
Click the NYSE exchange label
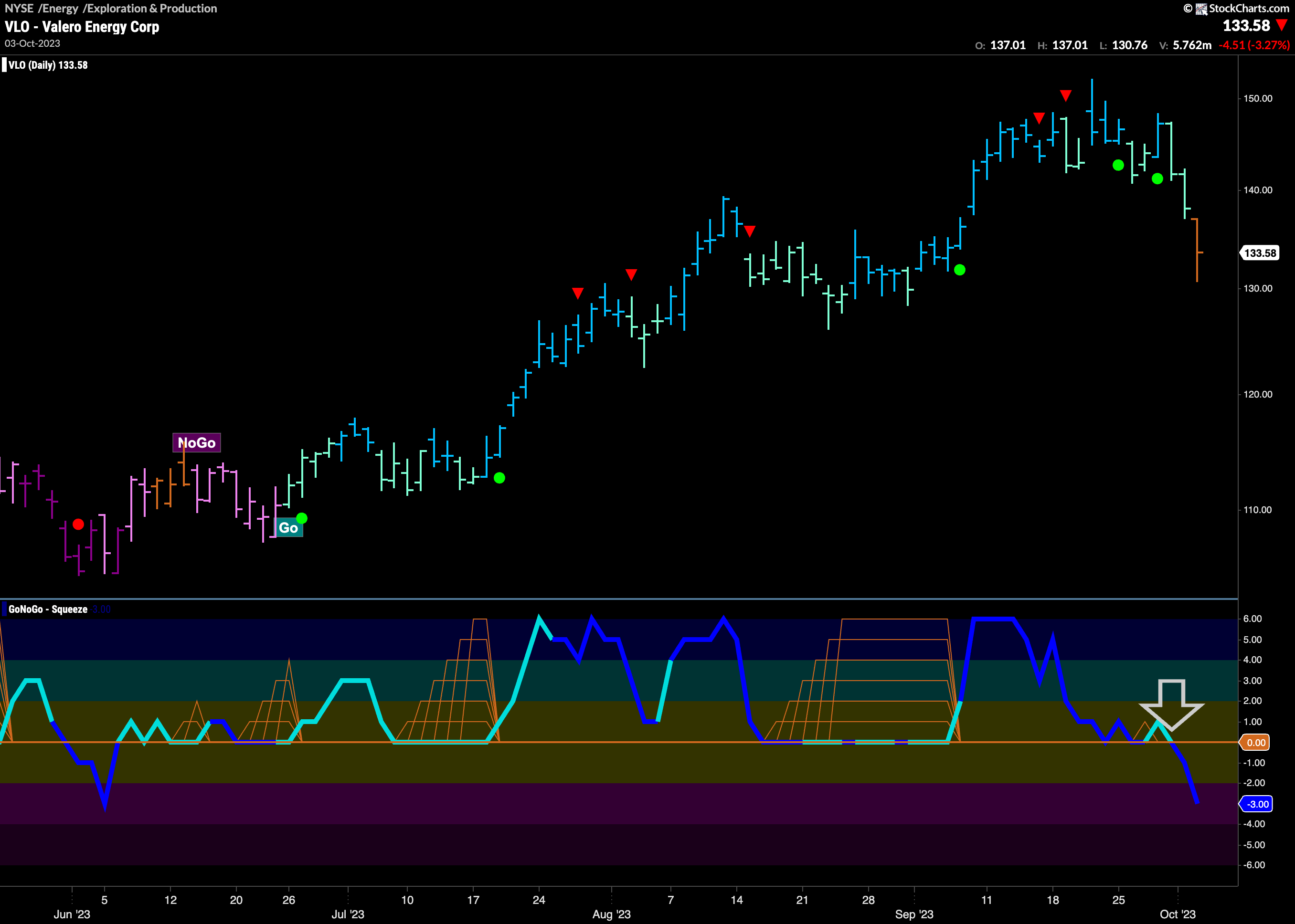(x=19, y=8)
